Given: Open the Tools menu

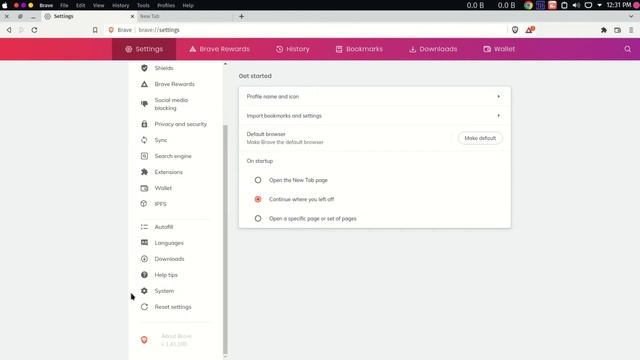Looking at the screenshot, I should pyautogui.click(x=143, y=5).
